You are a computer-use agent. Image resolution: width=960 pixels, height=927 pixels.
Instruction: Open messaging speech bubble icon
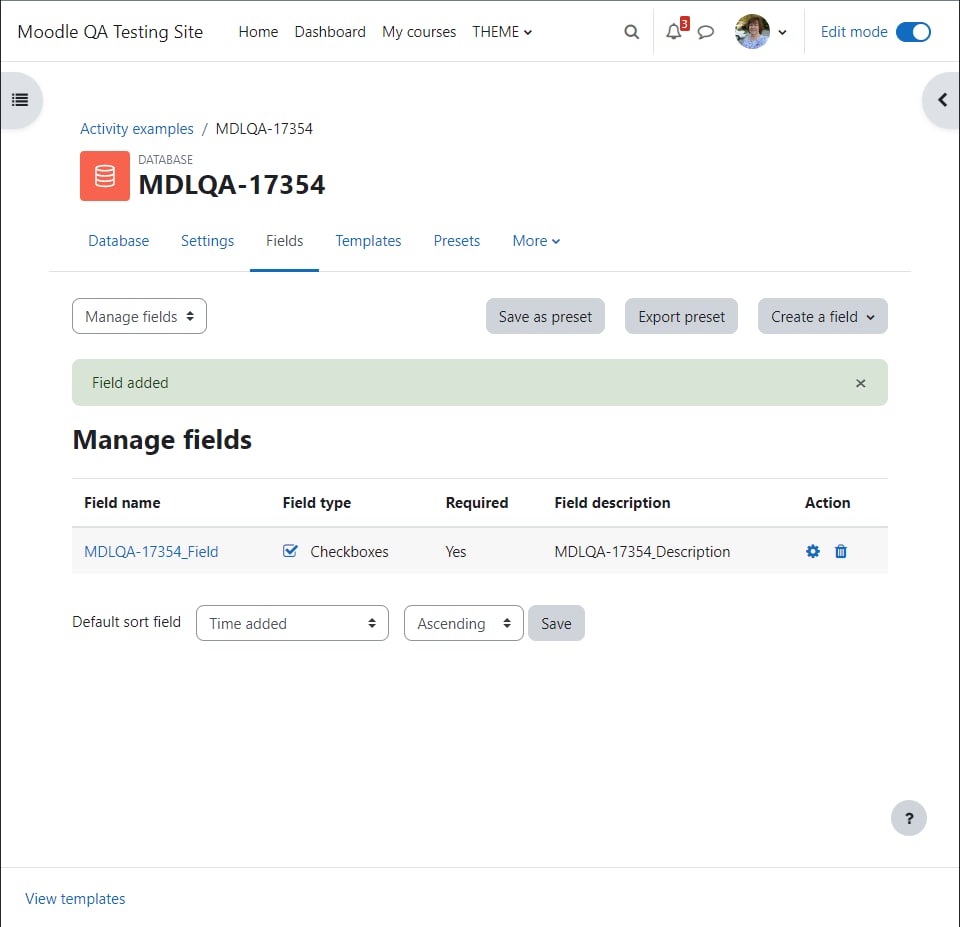point(706,32)
